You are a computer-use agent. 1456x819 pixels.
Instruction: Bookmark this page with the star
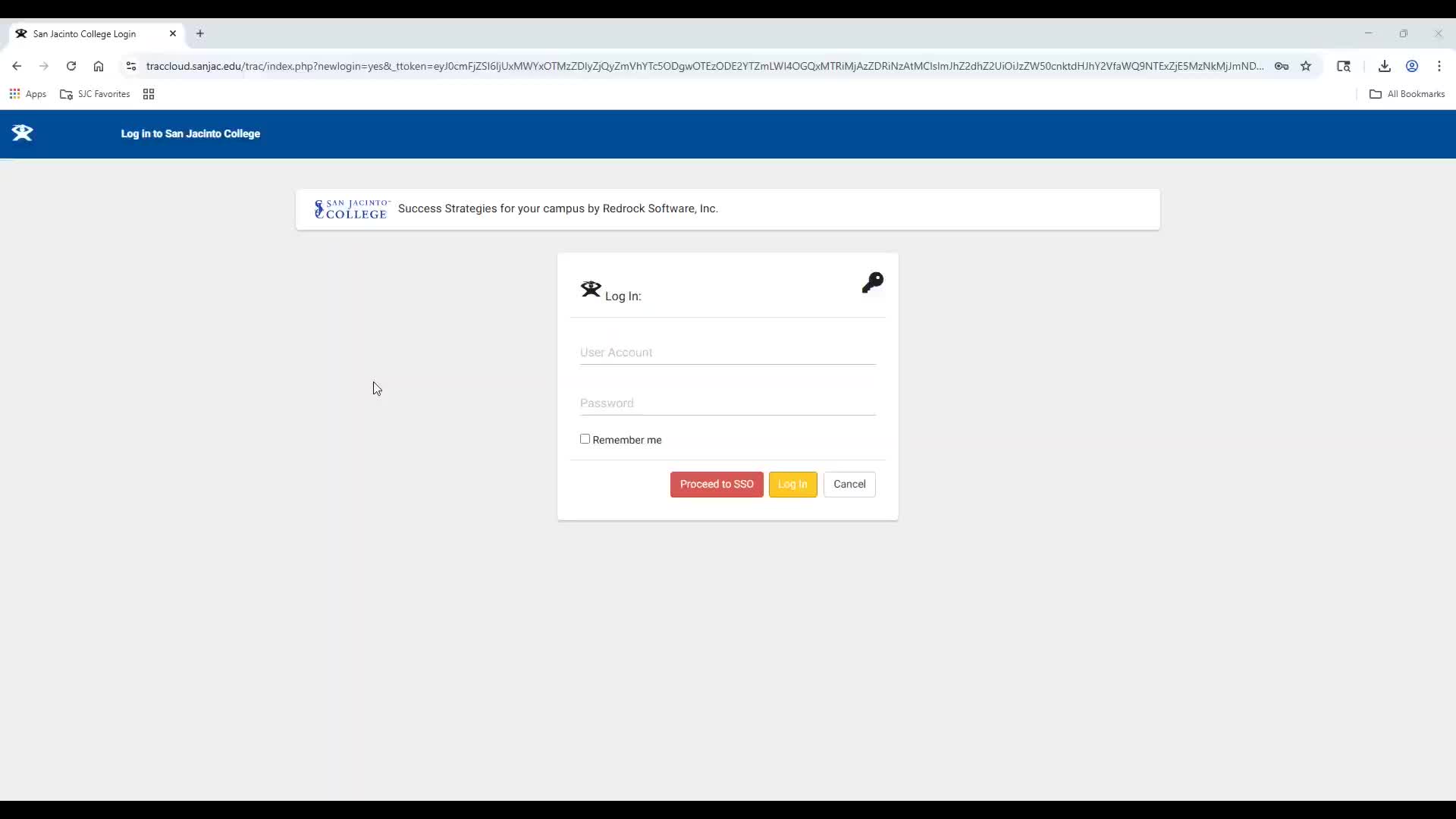click(x=1306, y=66)
